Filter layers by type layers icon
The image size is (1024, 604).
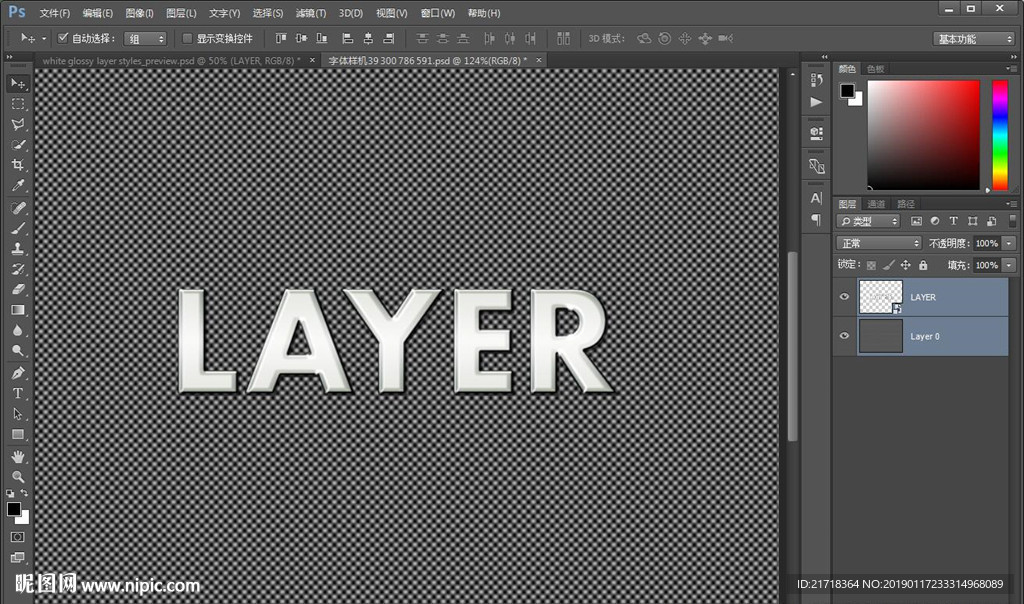tap(953, 221)
